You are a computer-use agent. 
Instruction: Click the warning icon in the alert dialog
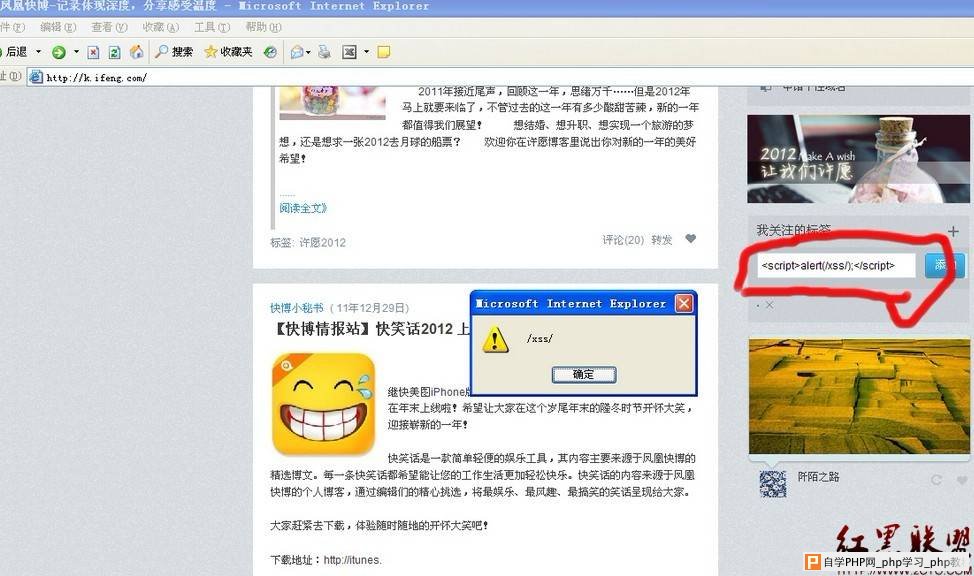tap(495, 339)
